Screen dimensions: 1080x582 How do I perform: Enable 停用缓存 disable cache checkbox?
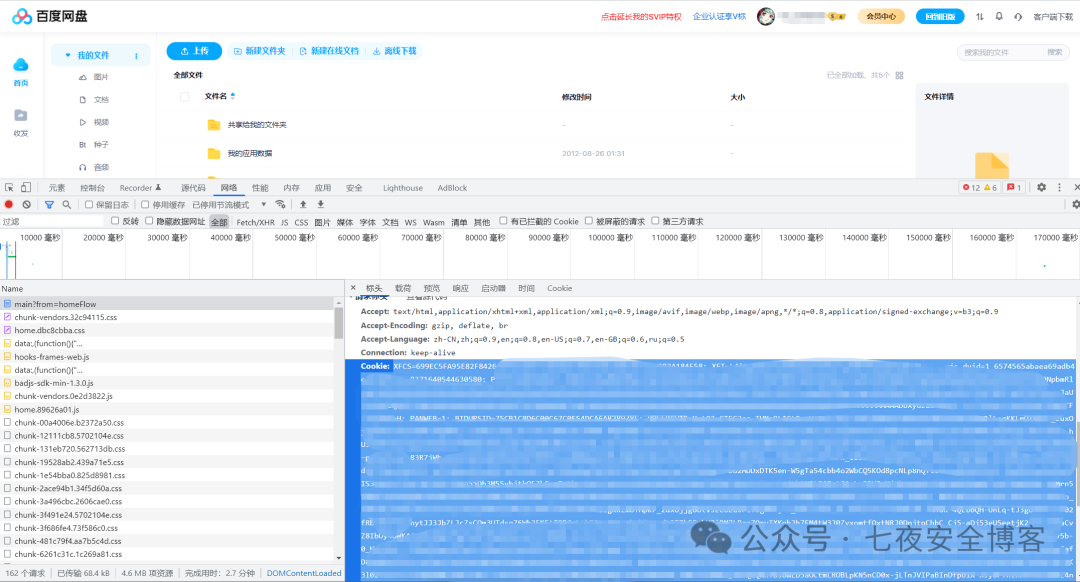[145, 205]
